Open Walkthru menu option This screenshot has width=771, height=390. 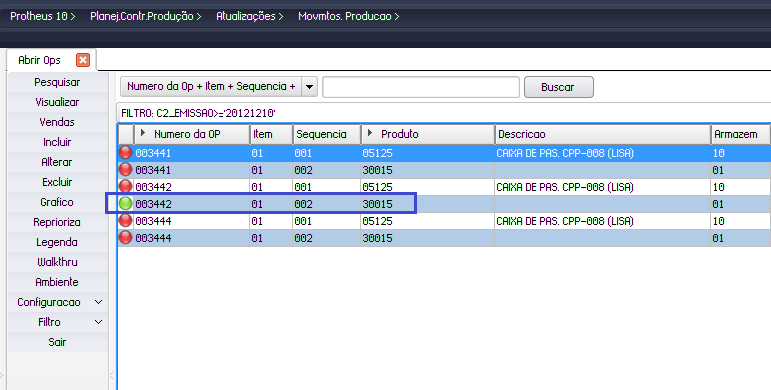click(58, 262)
